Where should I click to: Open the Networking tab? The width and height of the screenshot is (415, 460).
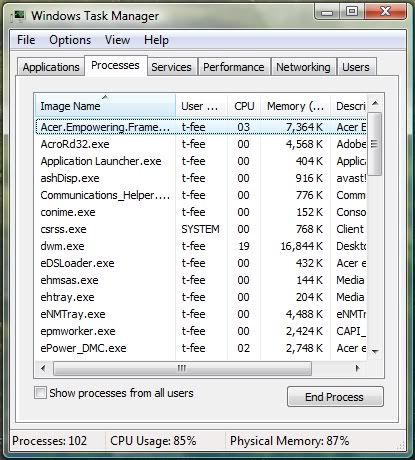click(x=303, y=67)
